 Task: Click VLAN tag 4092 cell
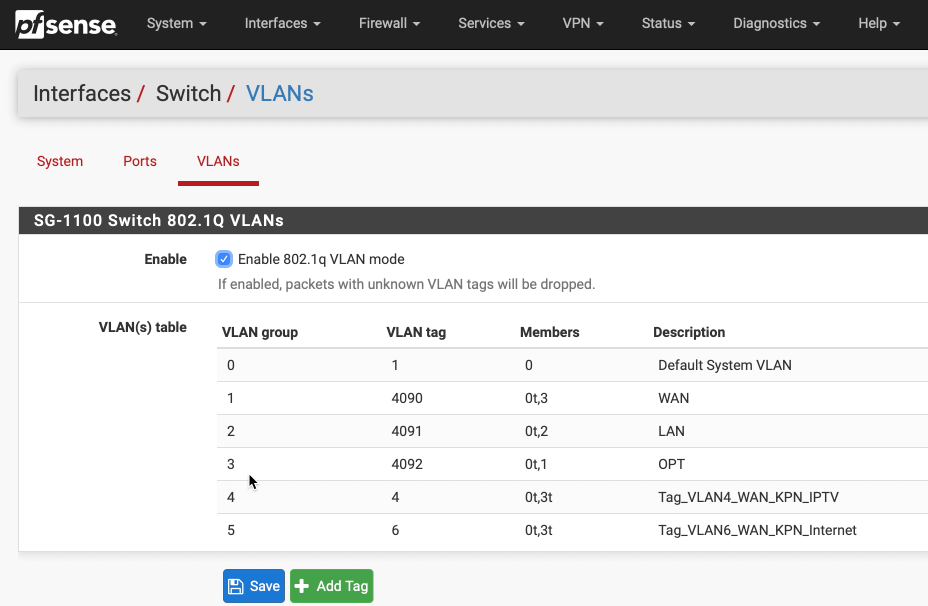click(407, 465)
